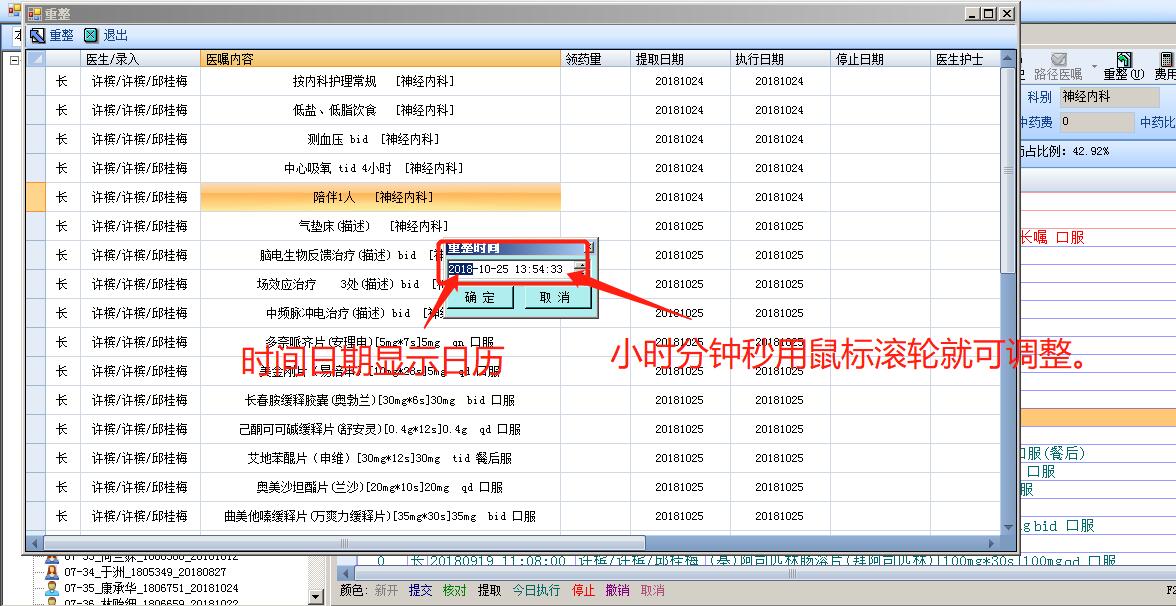Click the 执行日期 column header
The height and width of the screenshot is (606, 1176).
click(x=780, y=59)
